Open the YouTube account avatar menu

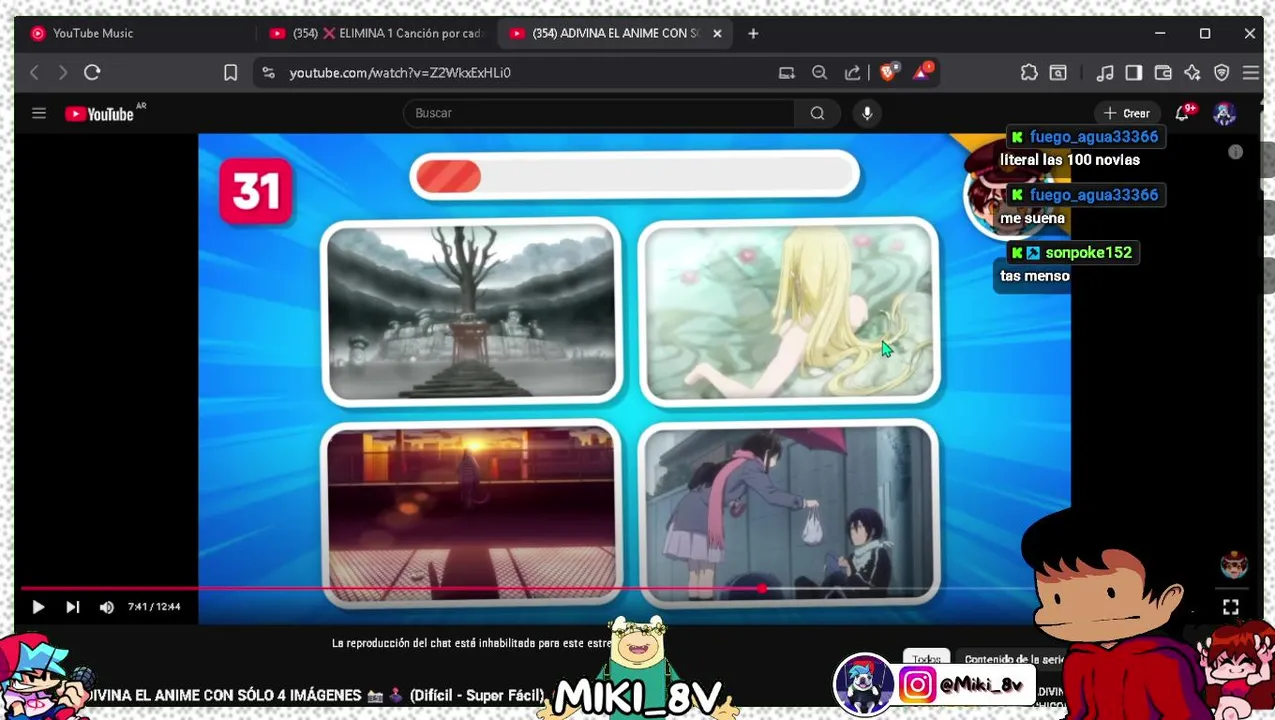[1224, 113]
